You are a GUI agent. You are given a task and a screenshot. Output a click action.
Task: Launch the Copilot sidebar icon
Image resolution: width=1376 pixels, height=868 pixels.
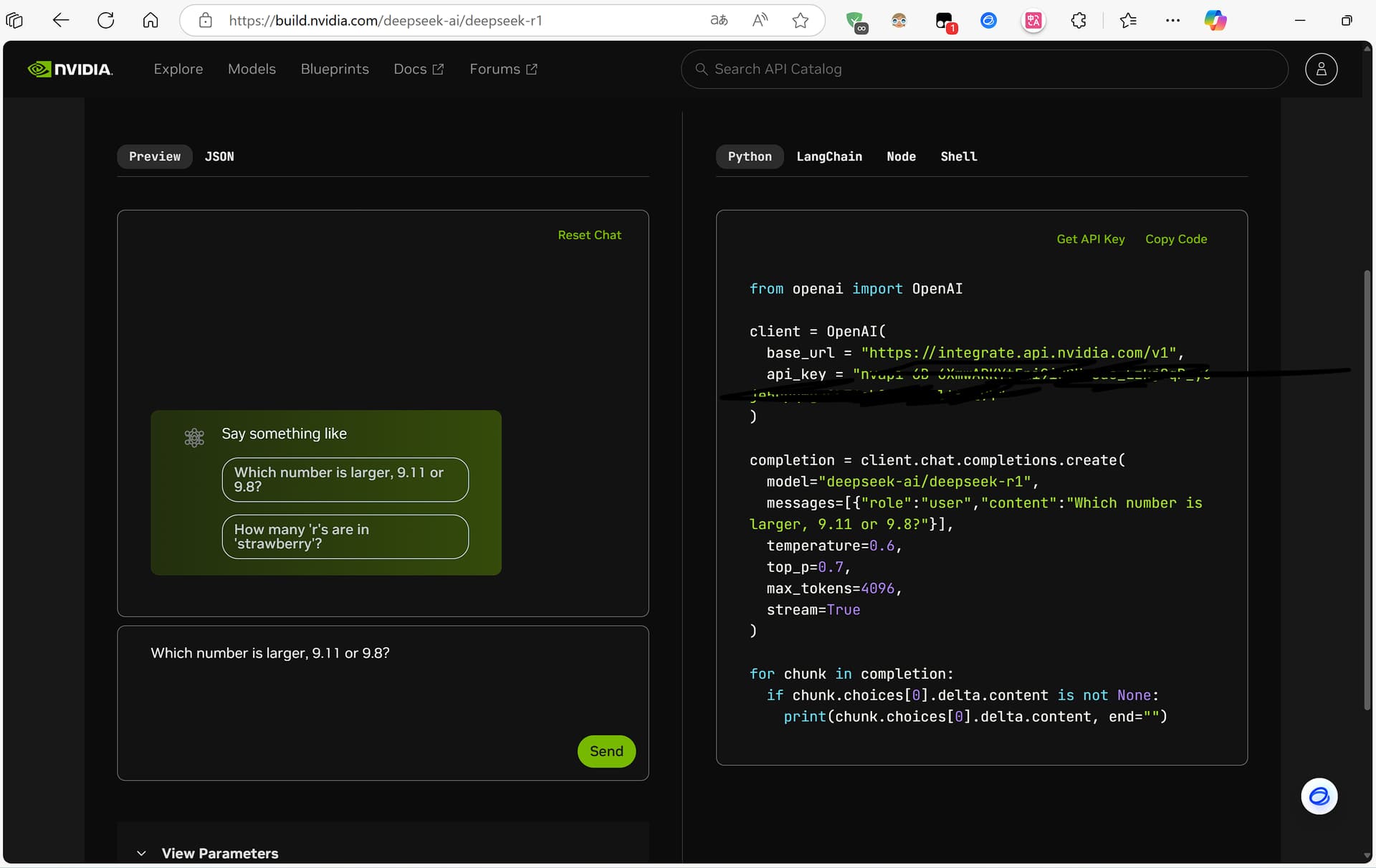coord(1215,21)
